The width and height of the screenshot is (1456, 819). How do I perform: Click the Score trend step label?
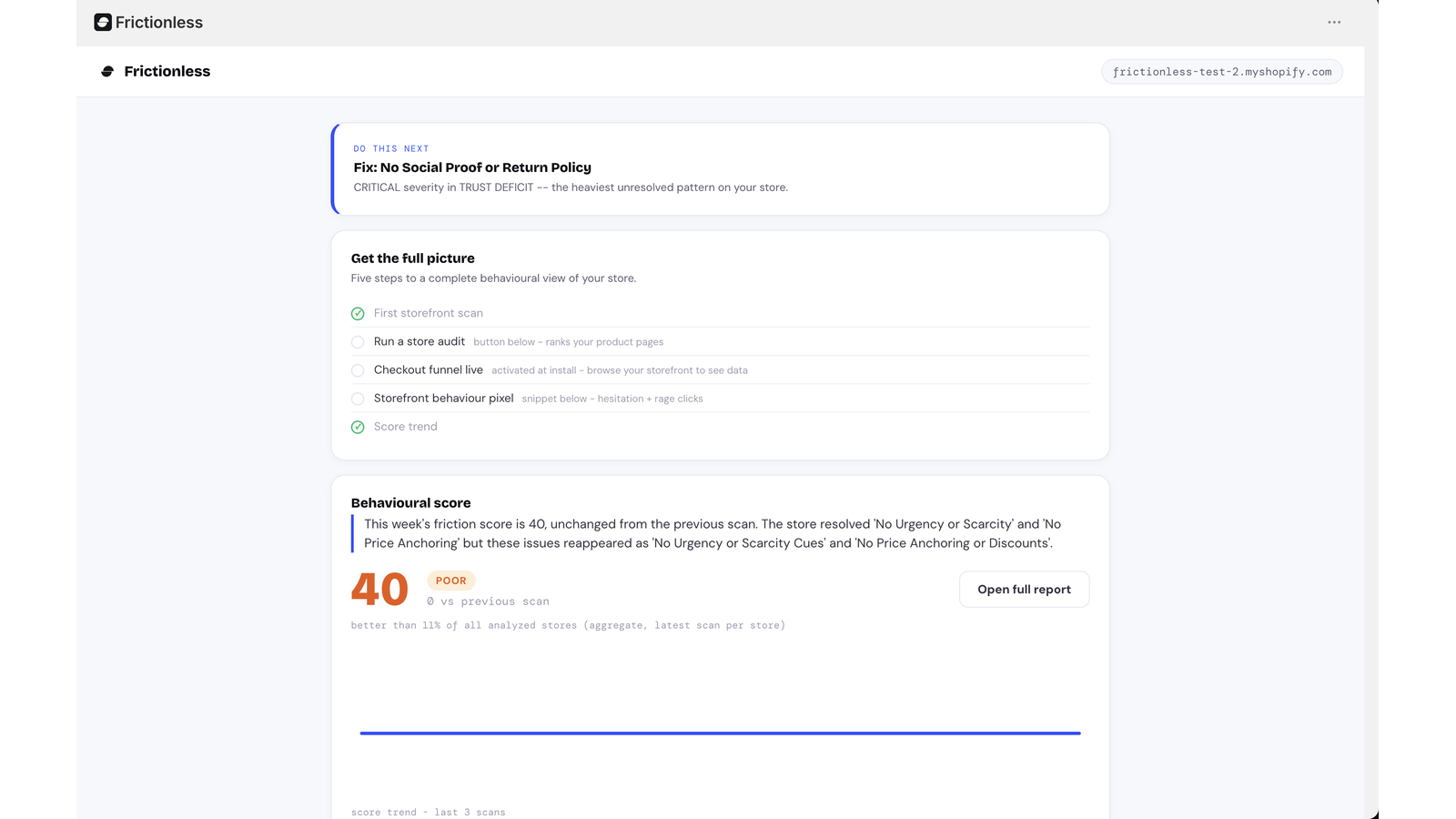click(406, 427)
